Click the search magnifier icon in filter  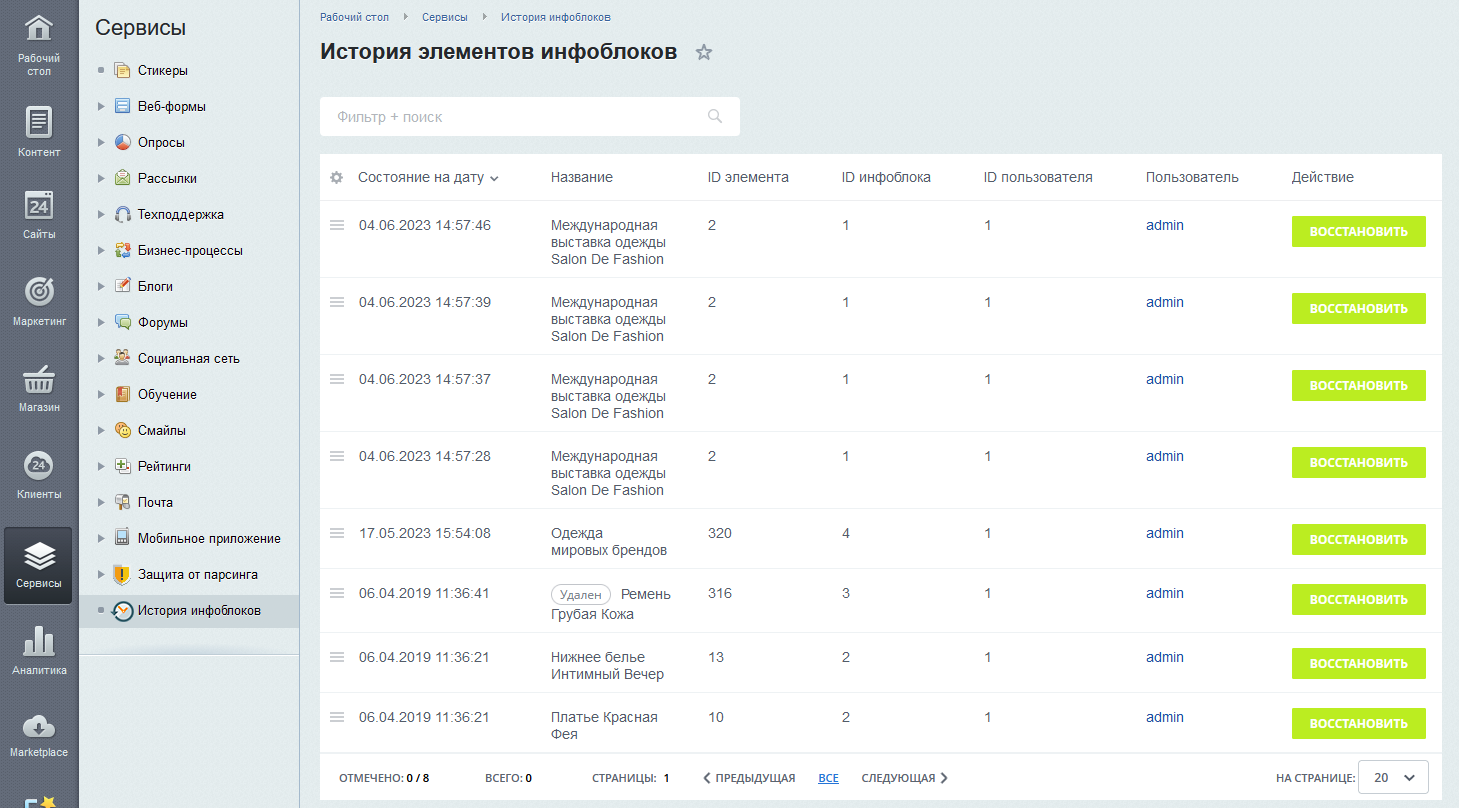pyautogui.click(x=715, y=116)
